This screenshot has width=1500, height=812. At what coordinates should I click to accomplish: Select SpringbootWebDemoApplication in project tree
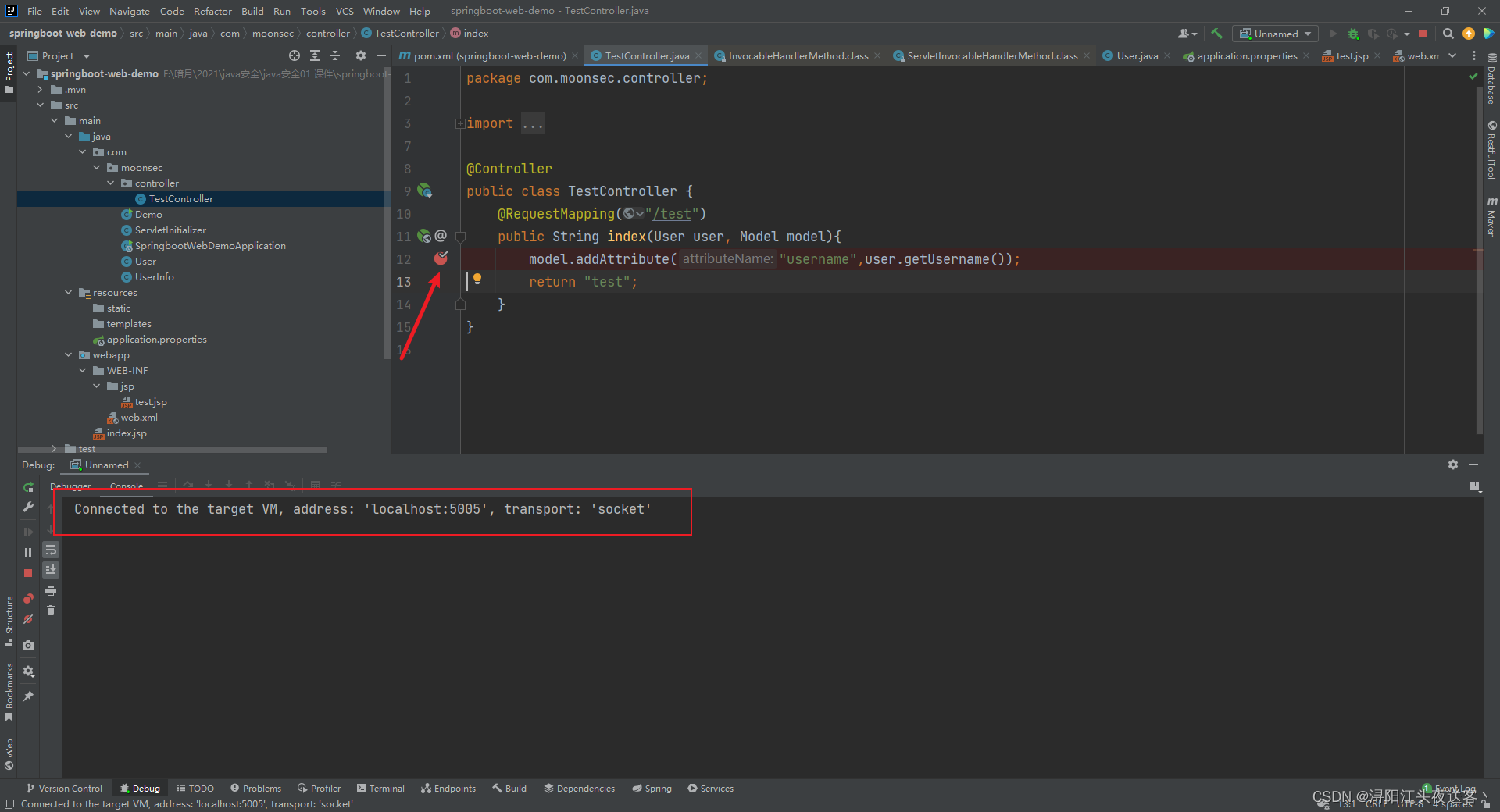pos(203,245)
